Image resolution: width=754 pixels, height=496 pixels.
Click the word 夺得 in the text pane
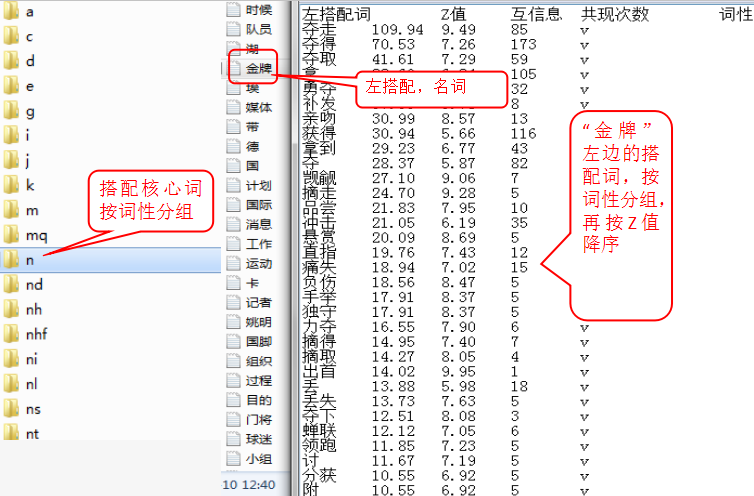(x=319, y=44)
